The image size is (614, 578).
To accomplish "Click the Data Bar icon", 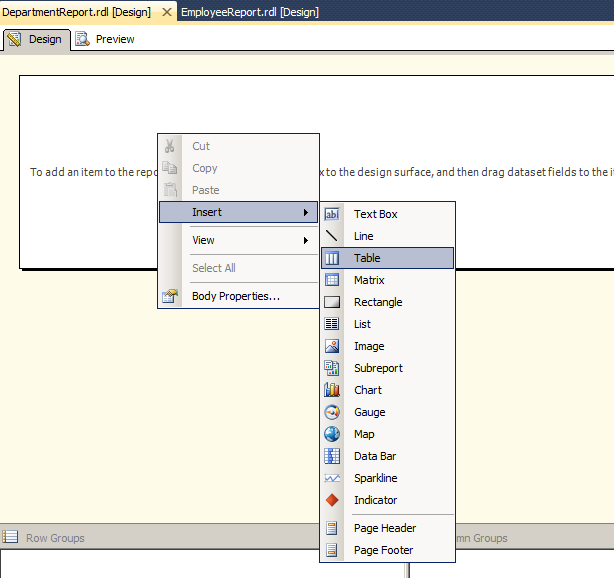I will point(332,456).
